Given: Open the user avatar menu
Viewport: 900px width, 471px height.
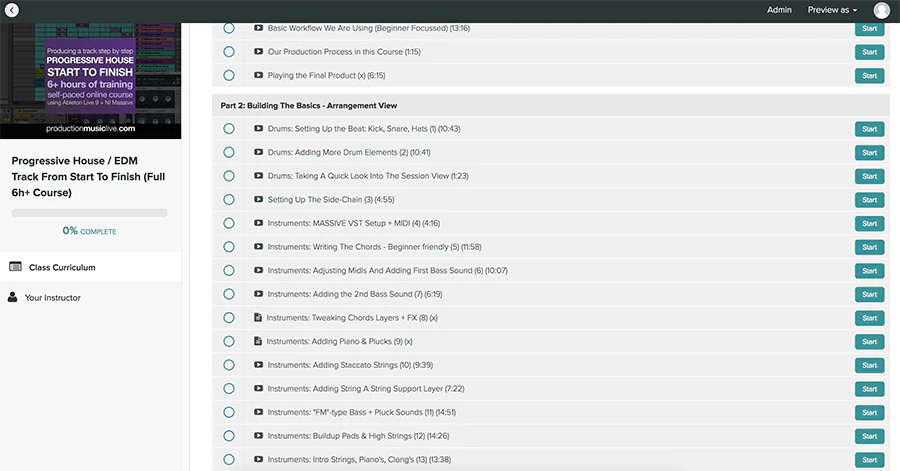Looking at the screenshot, I should coord(881,10).
